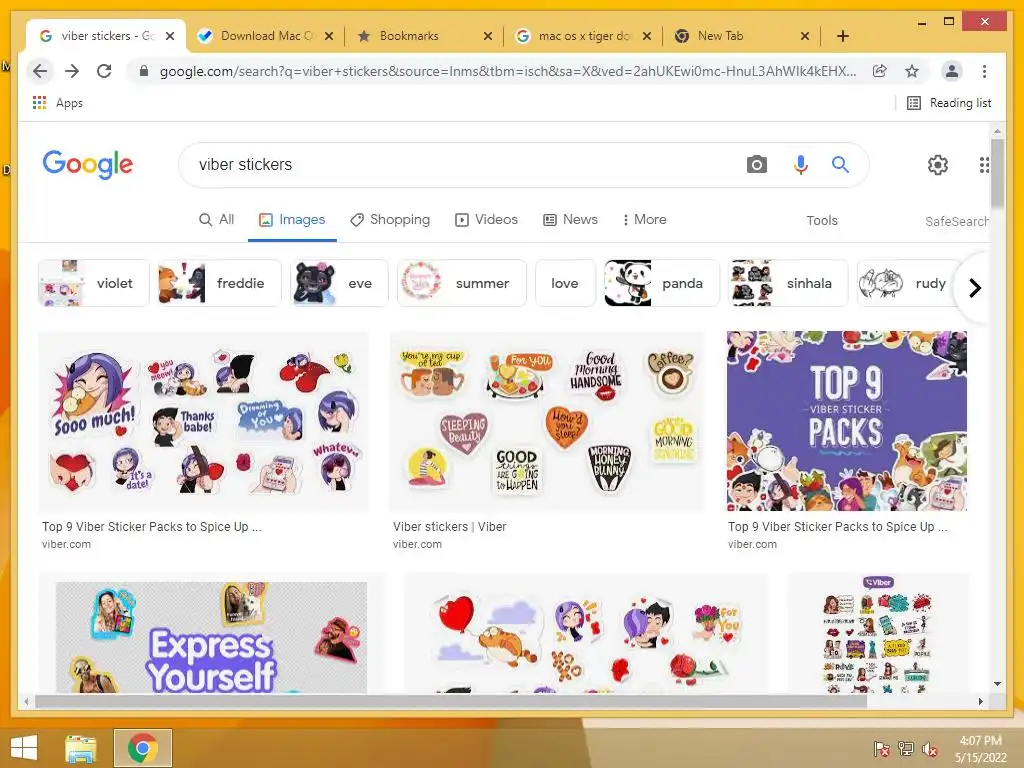Search by image camera icon

[756, 165]
